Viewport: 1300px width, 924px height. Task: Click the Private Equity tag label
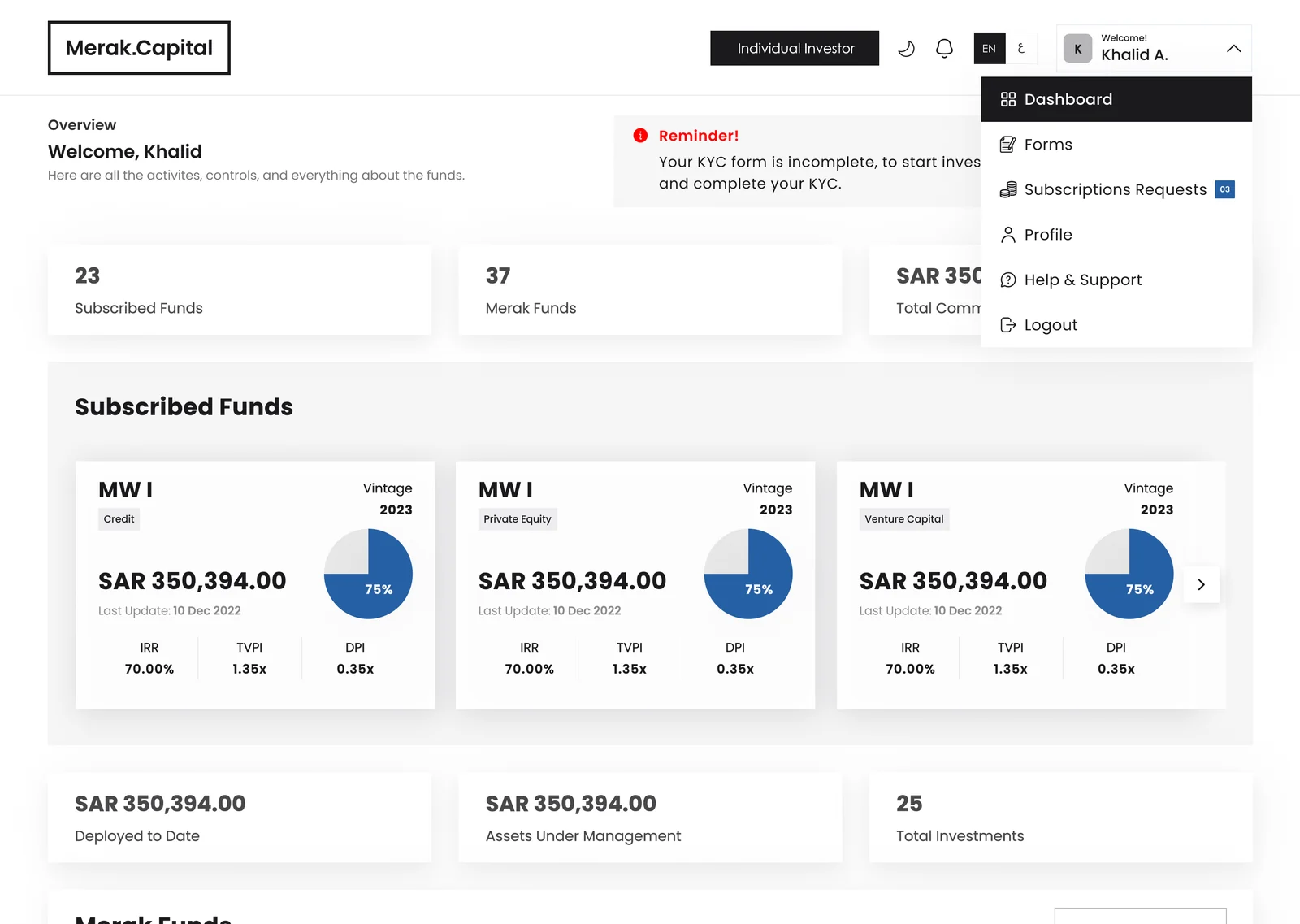click(x=518, y=519)
